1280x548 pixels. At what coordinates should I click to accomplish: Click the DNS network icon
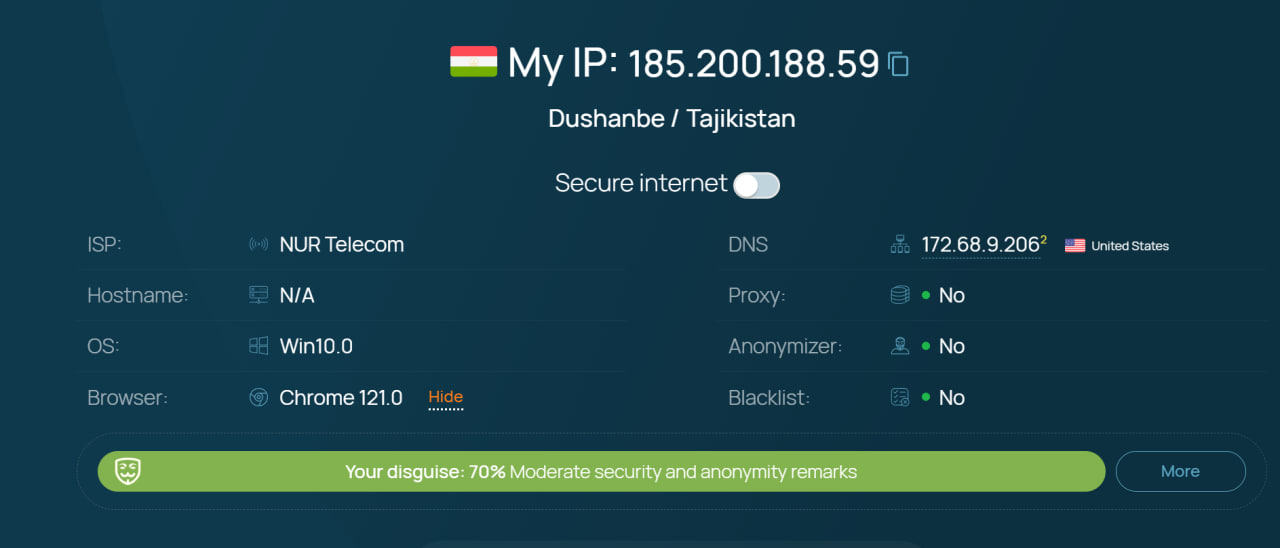pyautogui.click(x=900, y=245)
